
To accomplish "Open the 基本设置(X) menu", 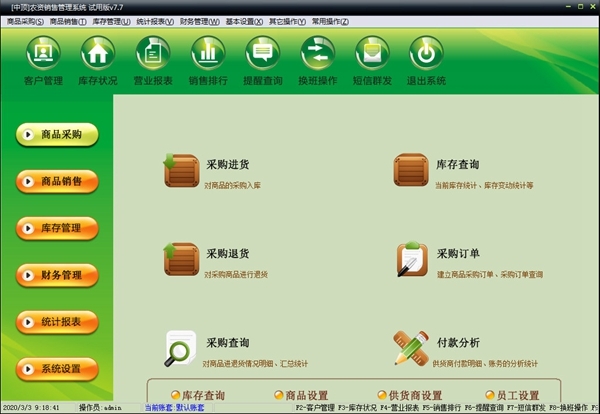I will pos(244,22).
